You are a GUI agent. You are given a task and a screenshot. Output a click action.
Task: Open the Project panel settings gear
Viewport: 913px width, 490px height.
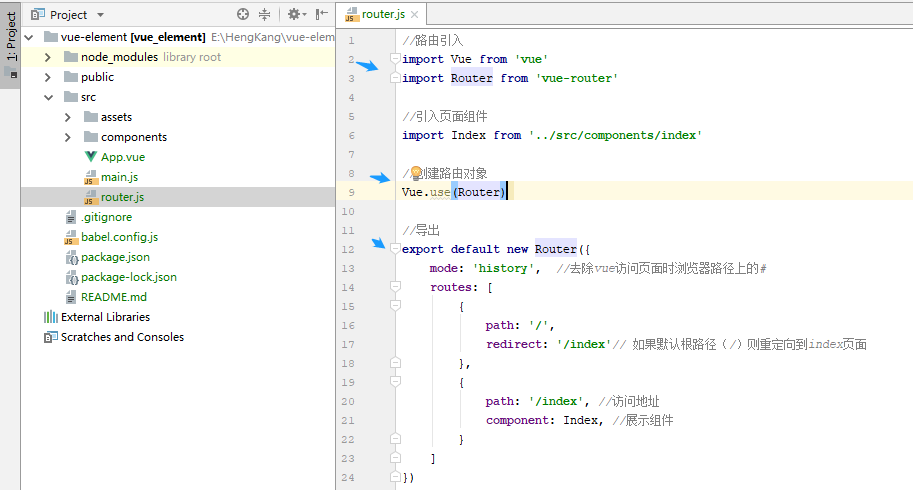point(296,15)
